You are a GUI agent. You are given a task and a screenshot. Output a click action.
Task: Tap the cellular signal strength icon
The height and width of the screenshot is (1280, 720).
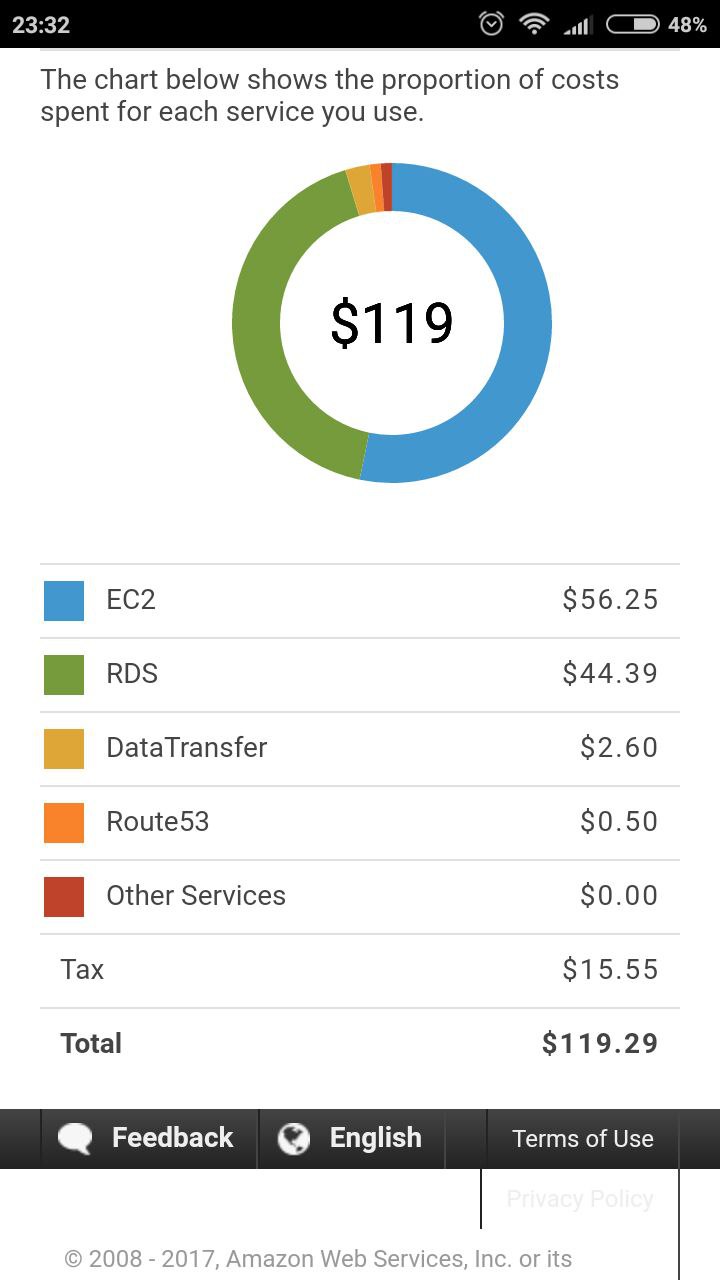tap(577, 24)
